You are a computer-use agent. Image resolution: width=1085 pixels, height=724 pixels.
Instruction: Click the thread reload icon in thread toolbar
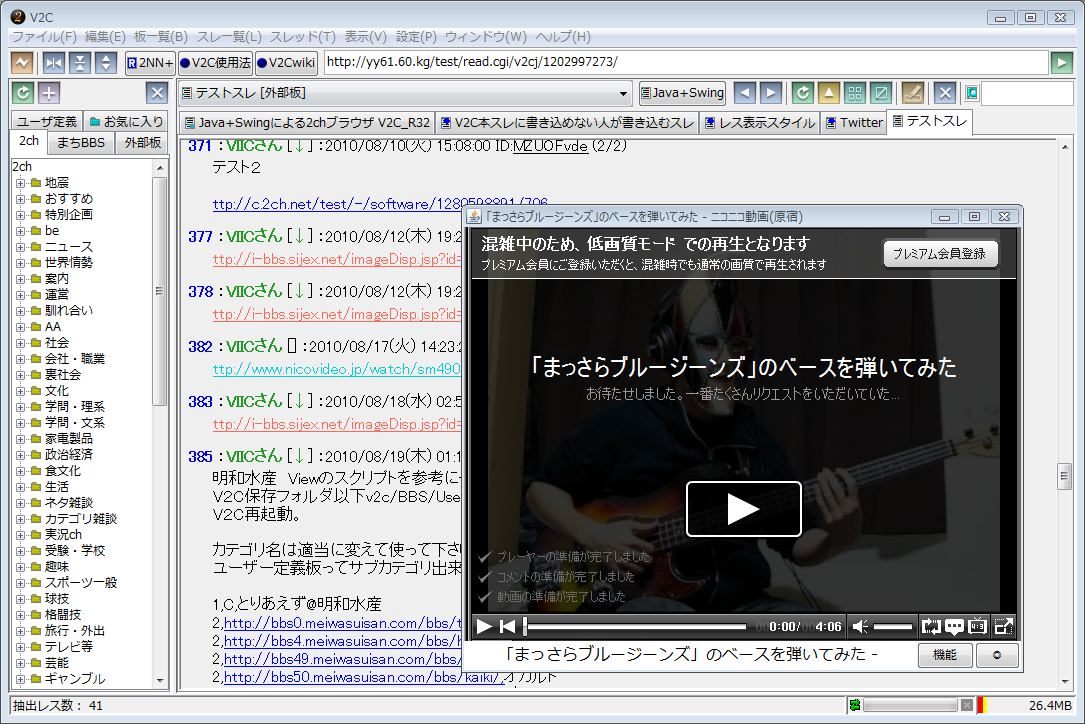coord(802,93)
